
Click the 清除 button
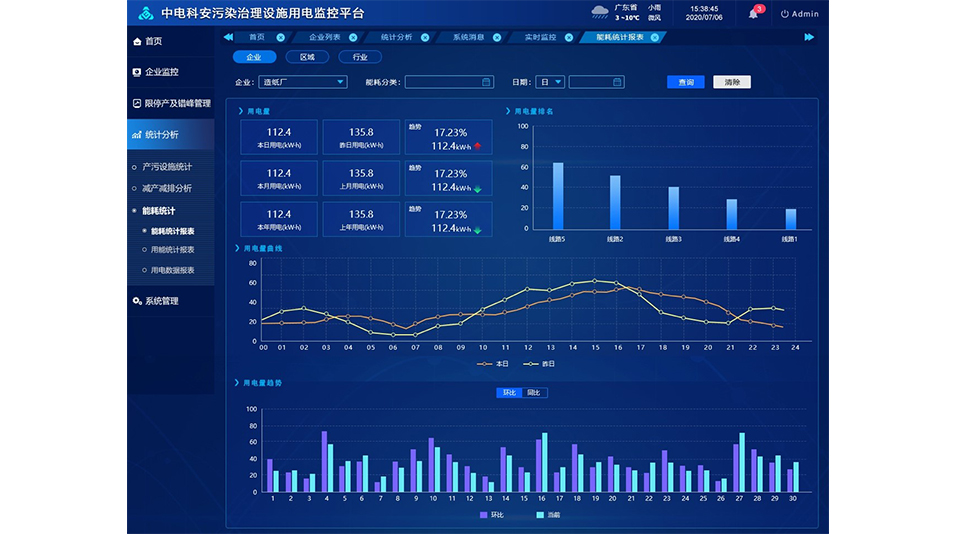tap(731, 82)
